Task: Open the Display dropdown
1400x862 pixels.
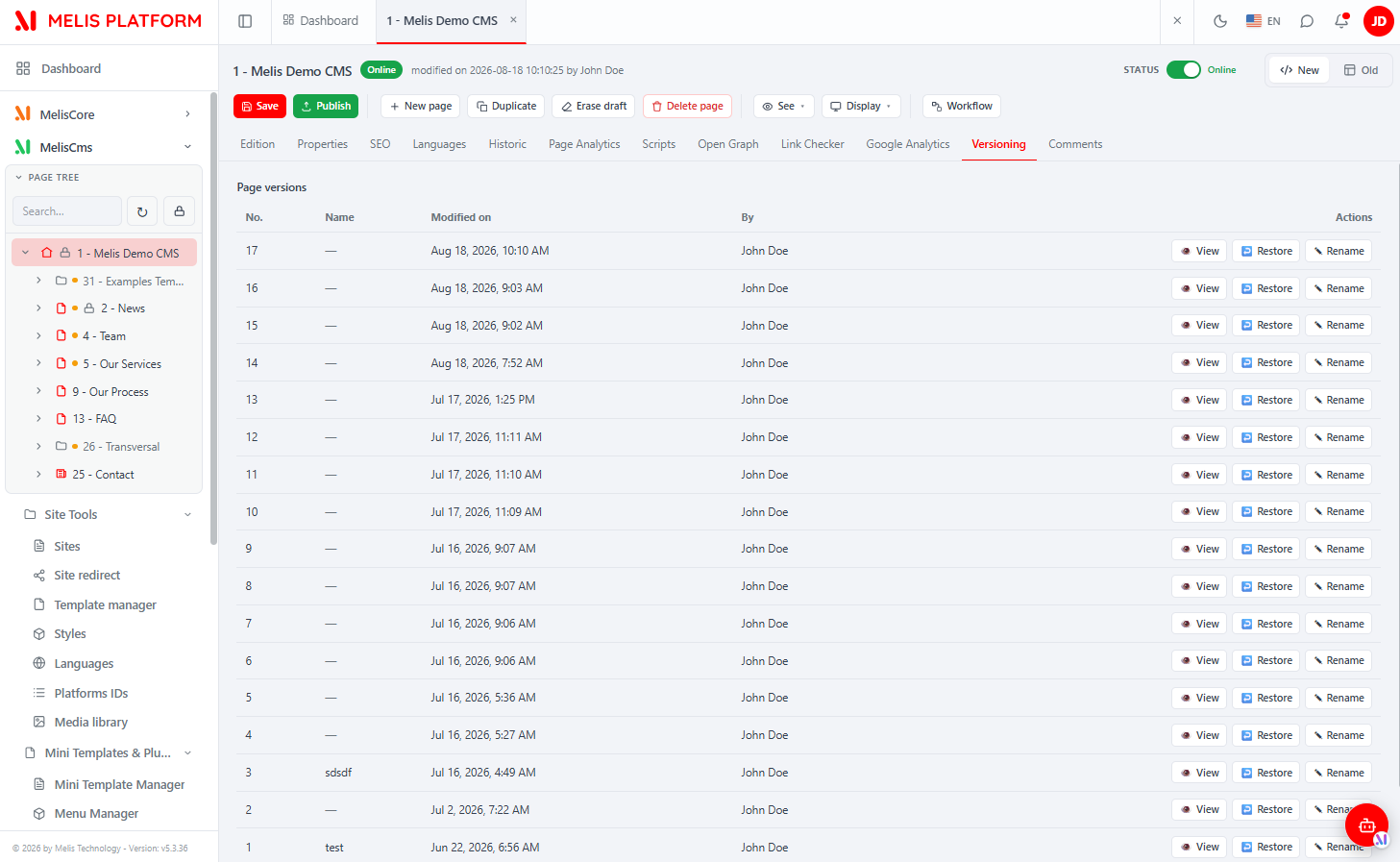Action: [861, 106]
